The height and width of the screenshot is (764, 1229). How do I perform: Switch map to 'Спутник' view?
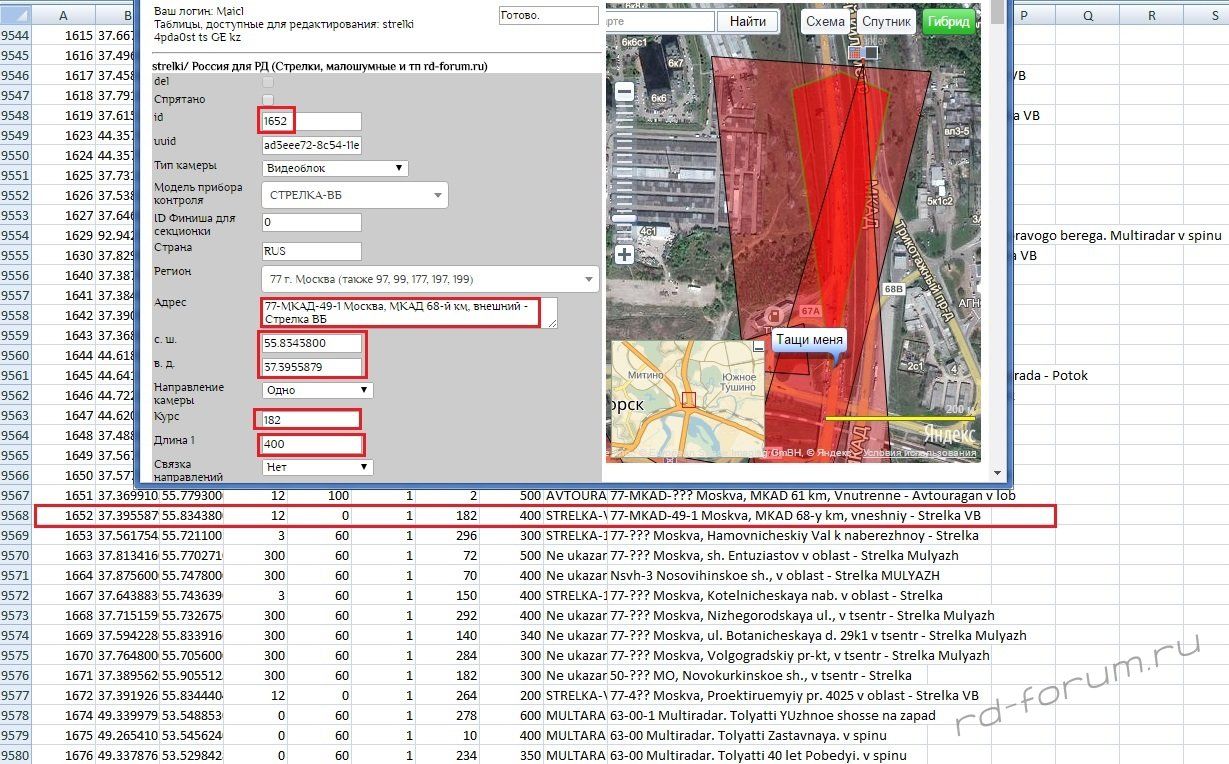coord(886,22)
